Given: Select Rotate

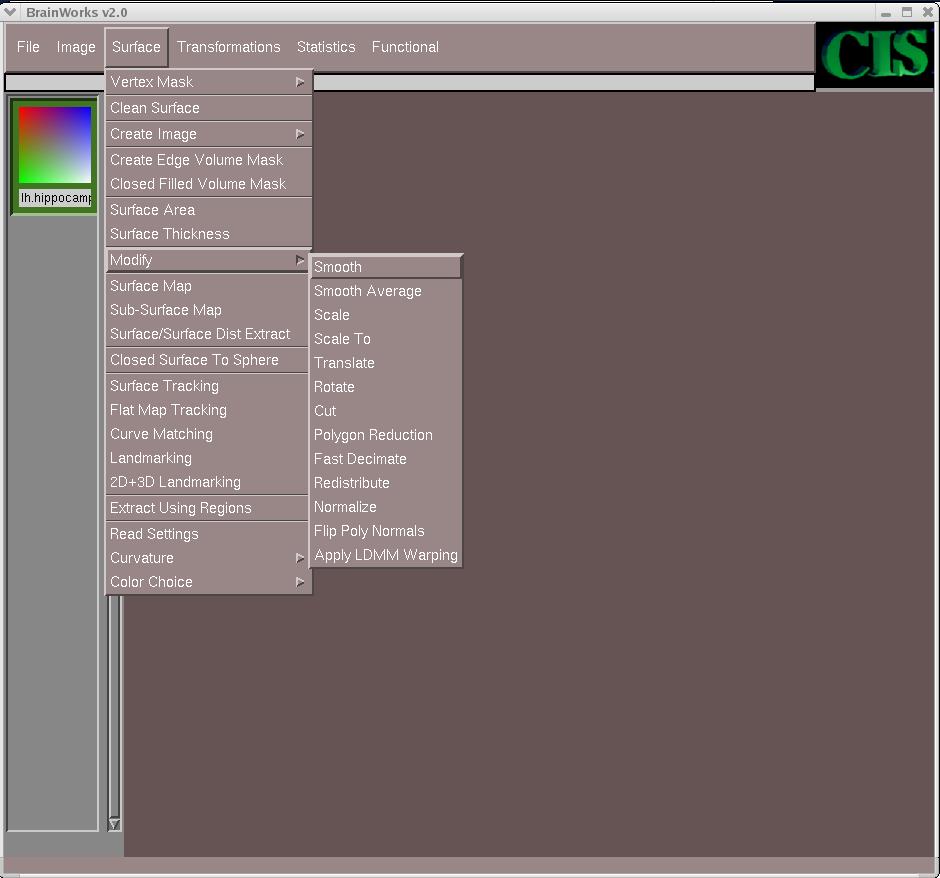Looking at the screenshot, I should [386, 387].
